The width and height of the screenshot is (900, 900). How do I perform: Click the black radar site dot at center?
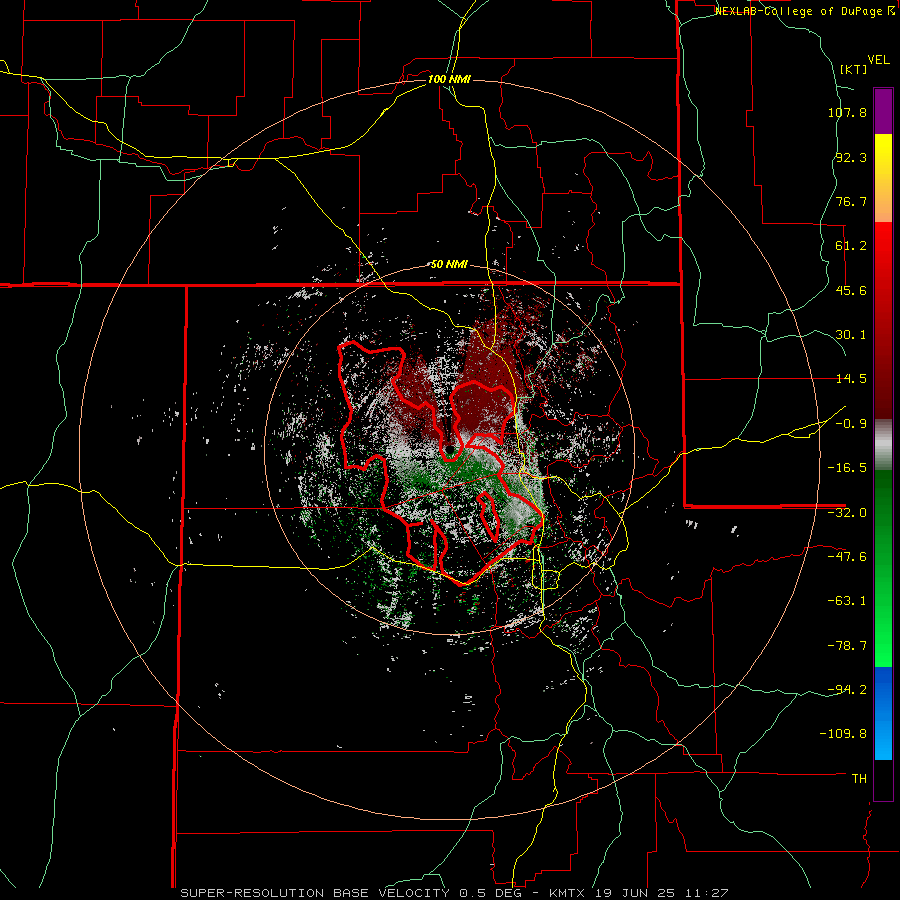[449, 449]
